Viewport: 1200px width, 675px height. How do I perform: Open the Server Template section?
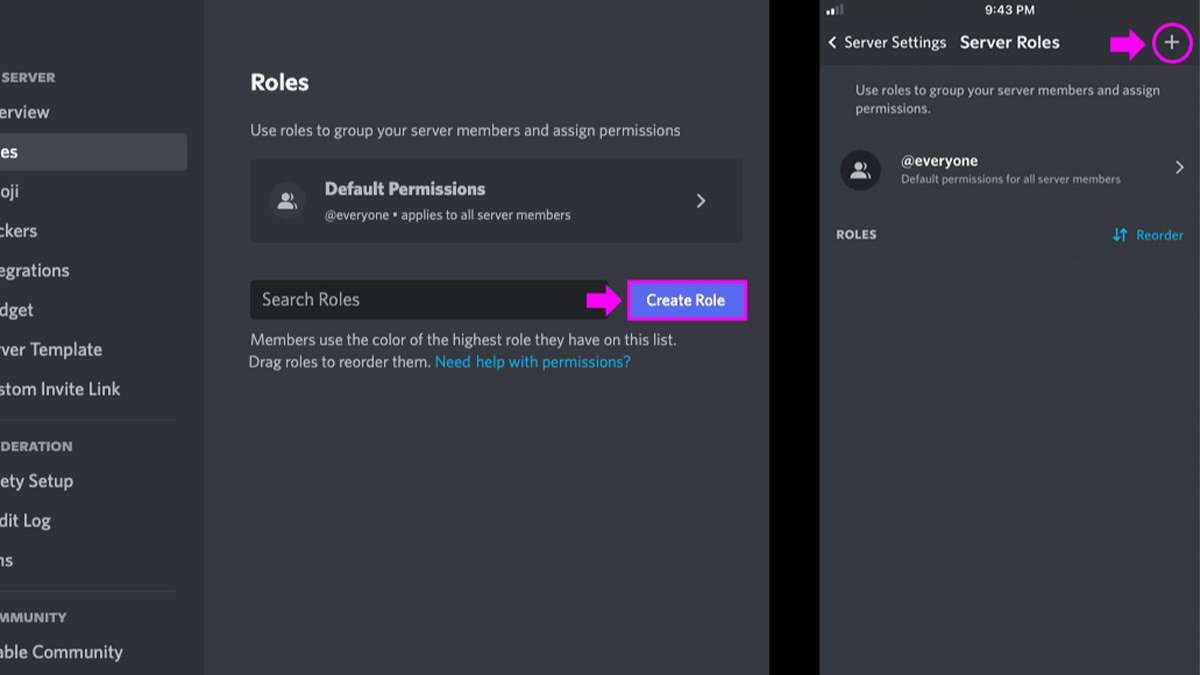click(x=50, y=349)
